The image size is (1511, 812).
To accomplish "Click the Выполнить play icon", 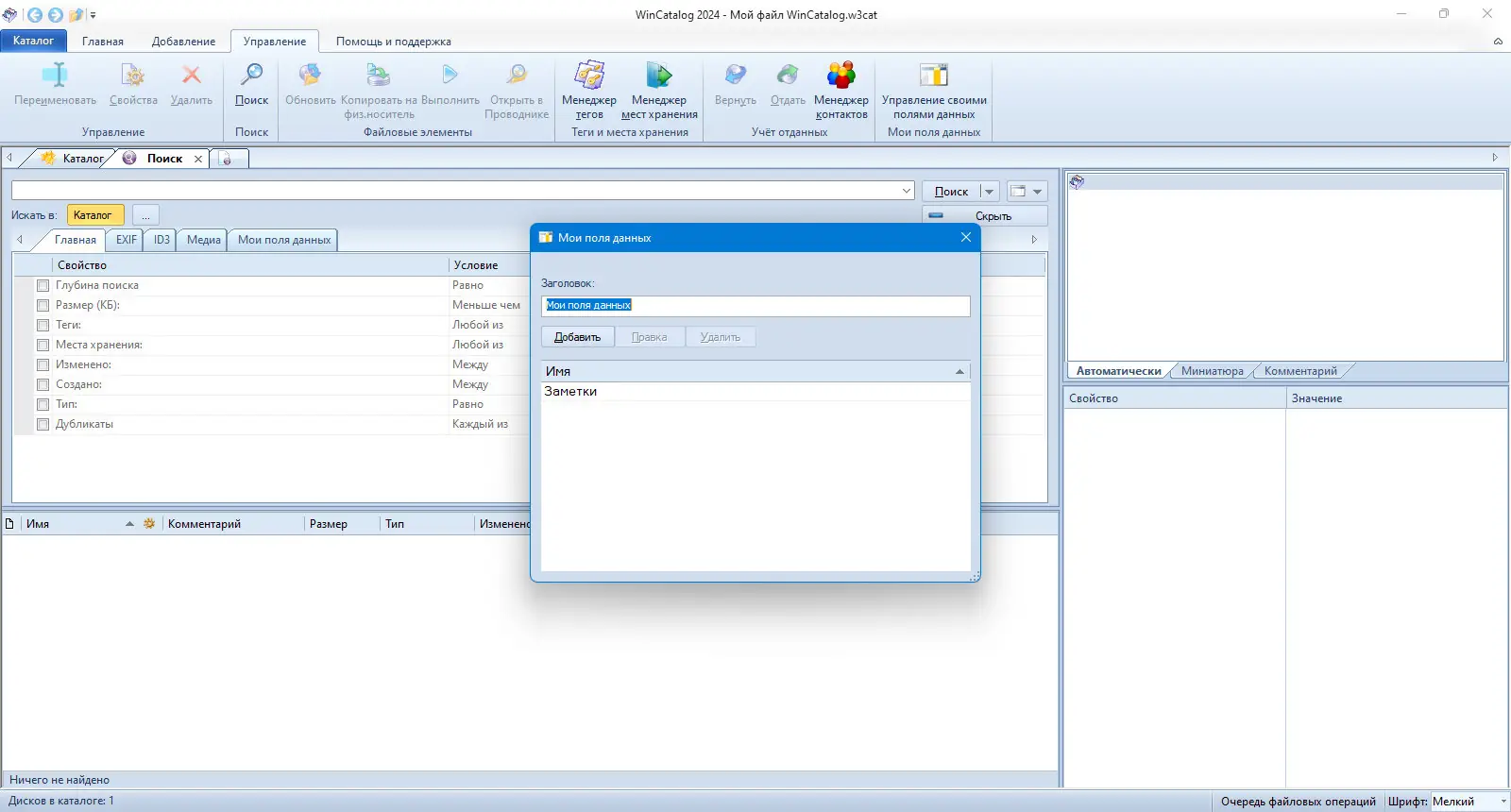I will point(450,75).
